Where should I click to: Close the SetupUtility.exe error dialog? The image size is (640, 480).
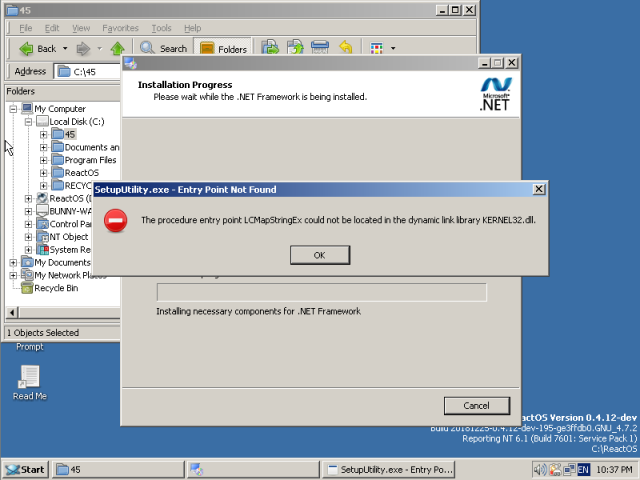tap(539, 189)
